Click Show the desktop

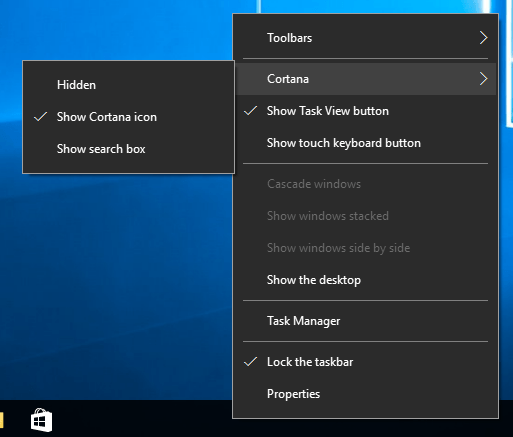pyautogui.click(x=365, y=280)
